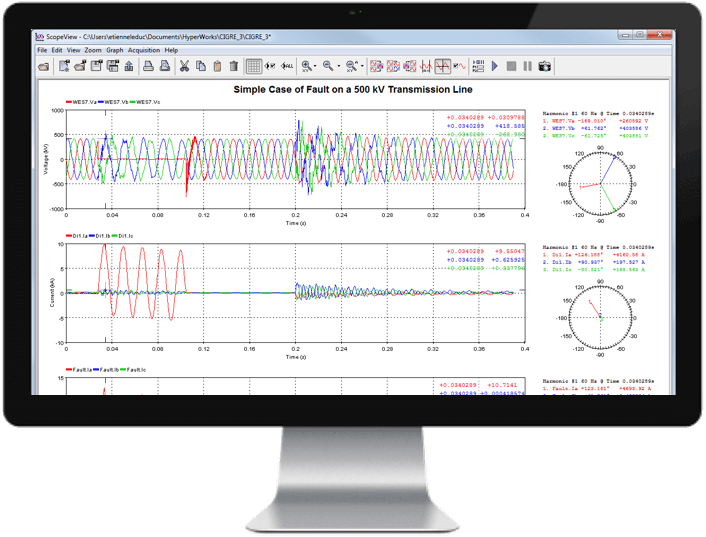Click the Fault.Ia legend entry

click(x=79, y=370)
